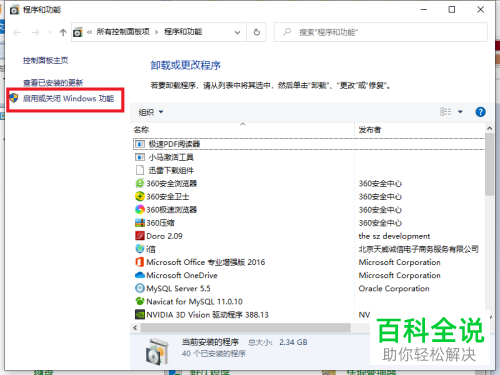Click the i信 shield icon
The image size is (500, 375).
140,249
